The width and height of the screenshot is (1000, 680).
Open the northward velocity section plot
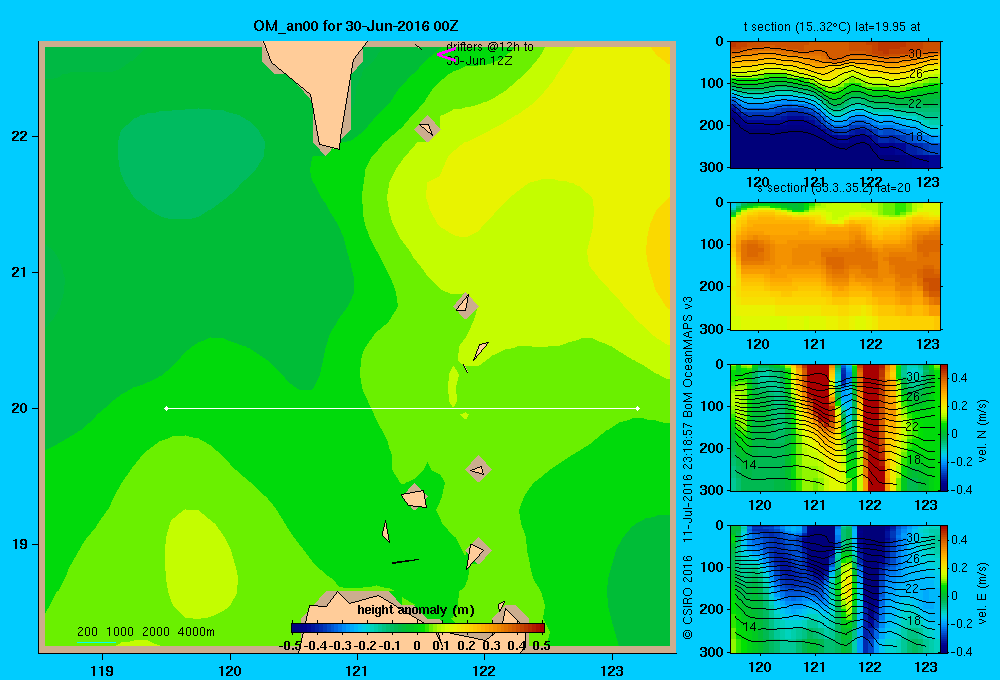[x=835, y=427]
